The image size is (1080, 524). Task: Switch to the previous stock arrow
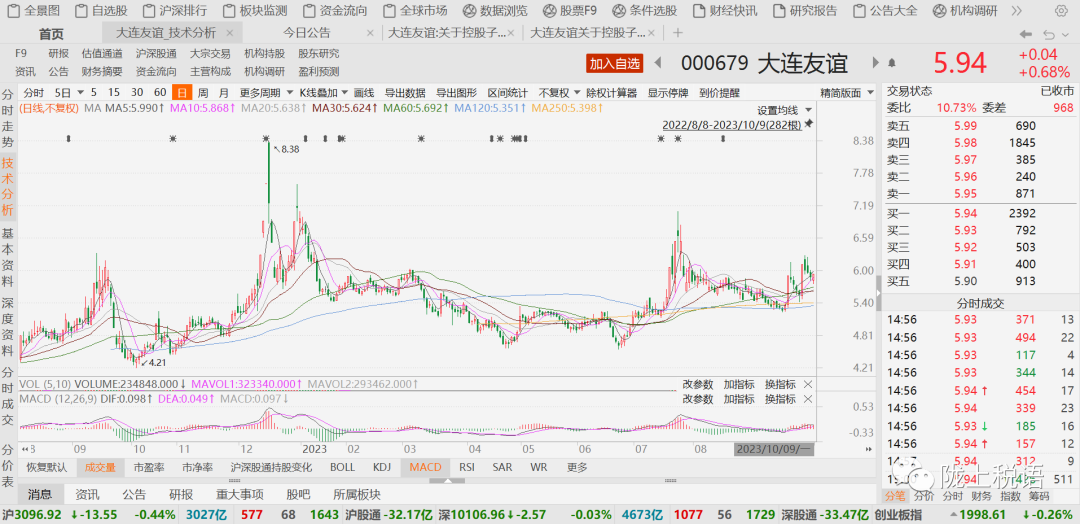pyautogui.click(x=658, y=63)
